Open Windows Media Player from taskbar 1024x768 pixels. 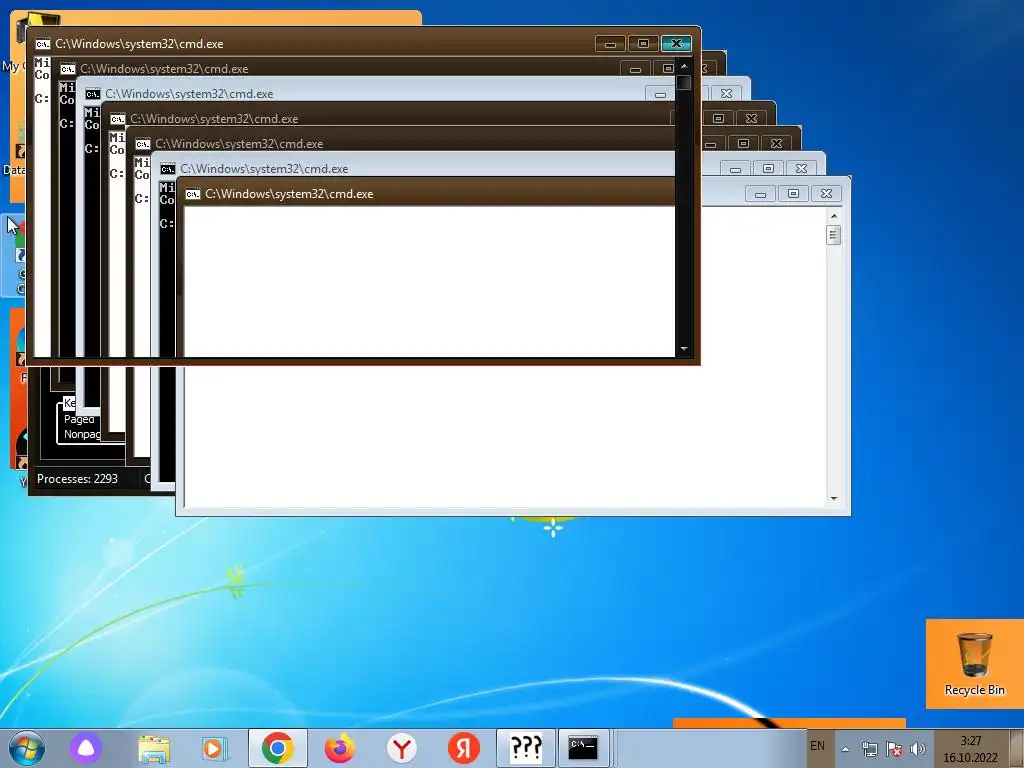214,748
